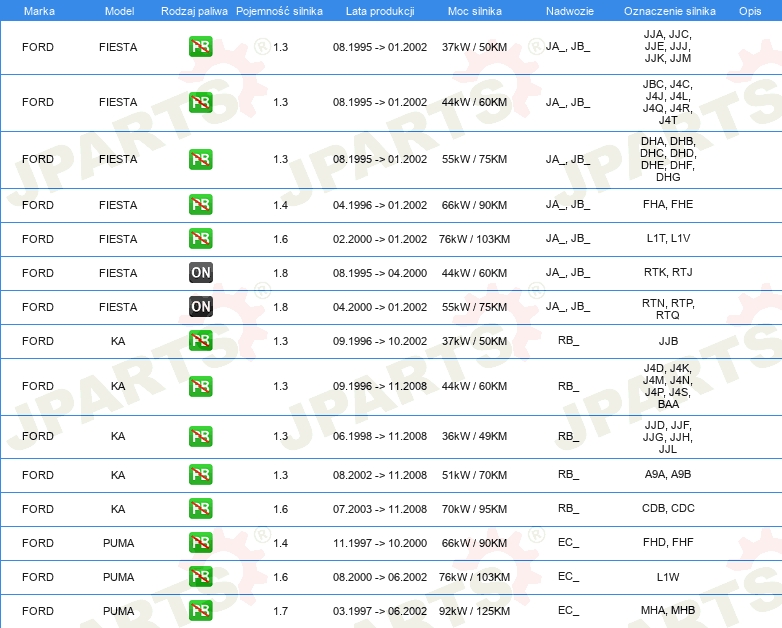Click the petrol icon in the KA 37kW row
The image size is (782, 628).
coord(200,341)
